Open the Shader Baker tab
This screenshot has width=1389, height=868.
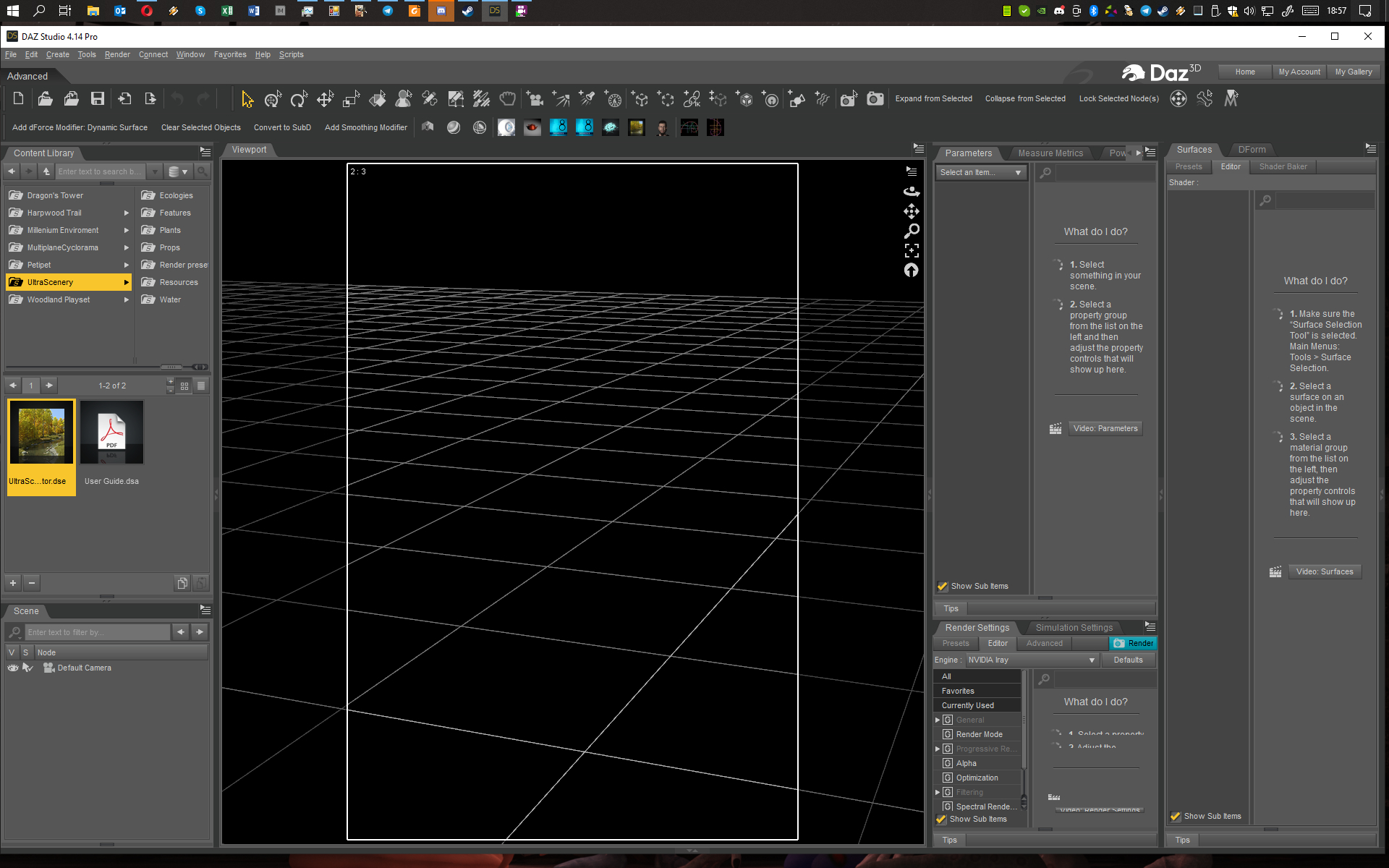[x=1283, y=166]
